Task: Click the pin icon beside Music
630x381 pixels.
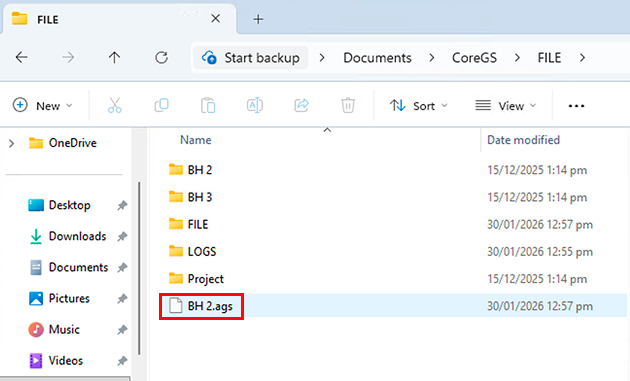Action: click(122, 330)
